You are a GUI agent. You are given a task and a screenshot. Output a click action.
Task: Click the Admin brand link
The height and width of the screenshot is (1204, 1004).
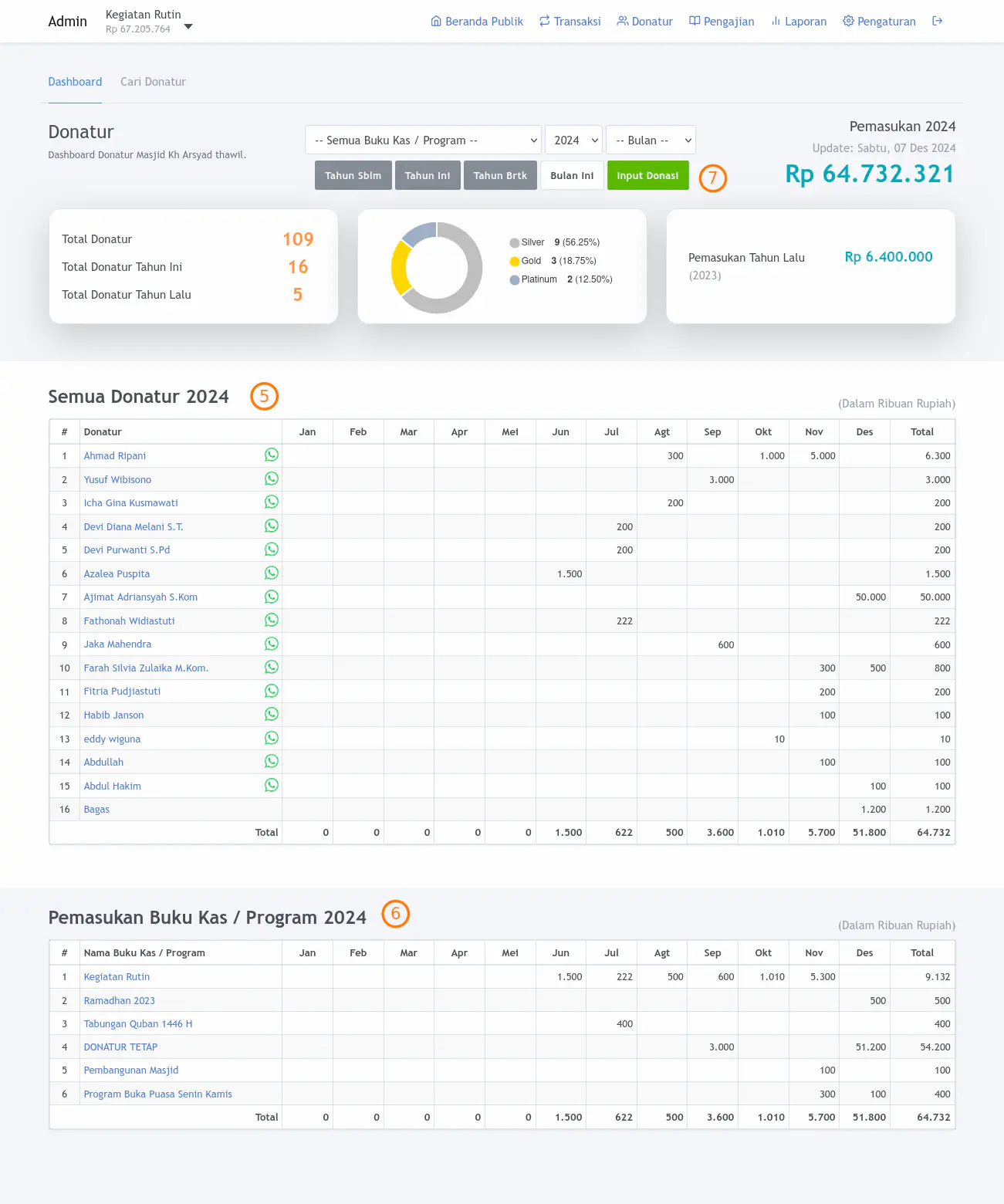tap(68, 22)
